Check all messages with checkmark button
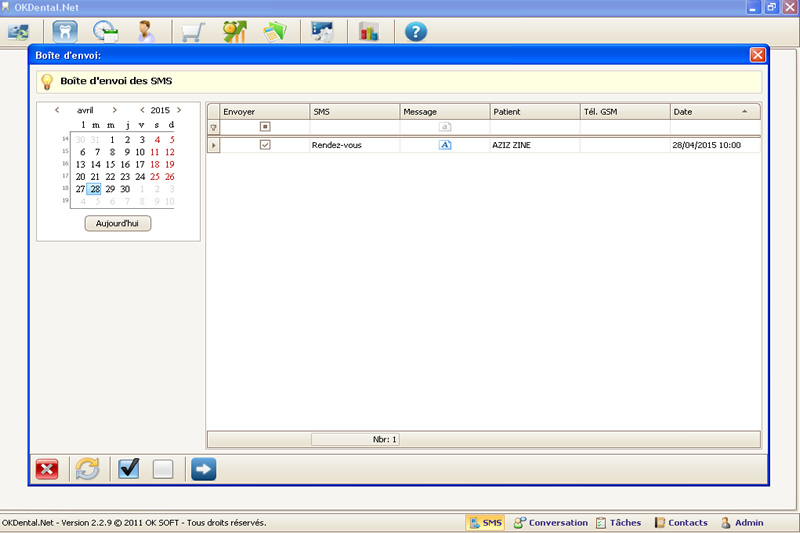 coord(129,469)
